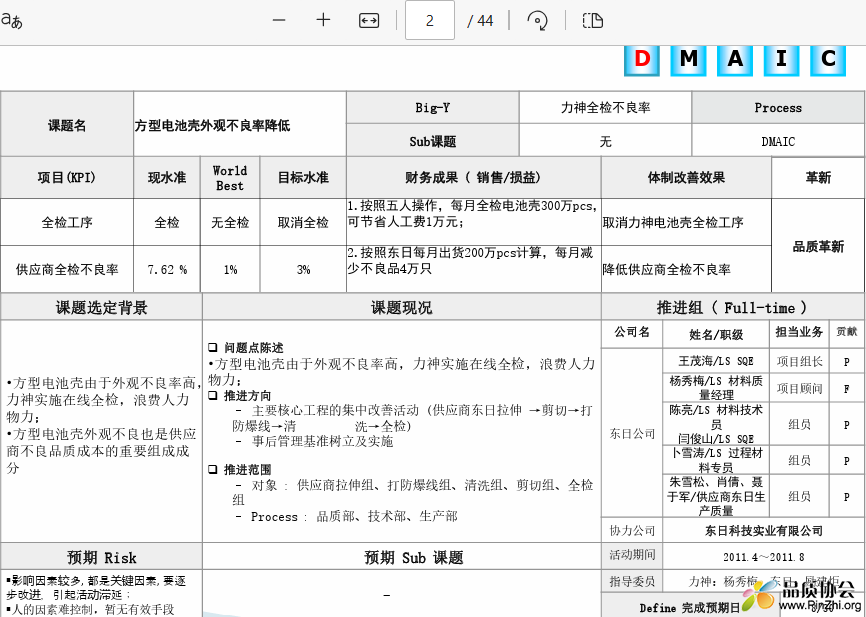This screenshot has height=617, width=866.
Task: Click the '无全检' cell
Action: (x=230, y=223)
